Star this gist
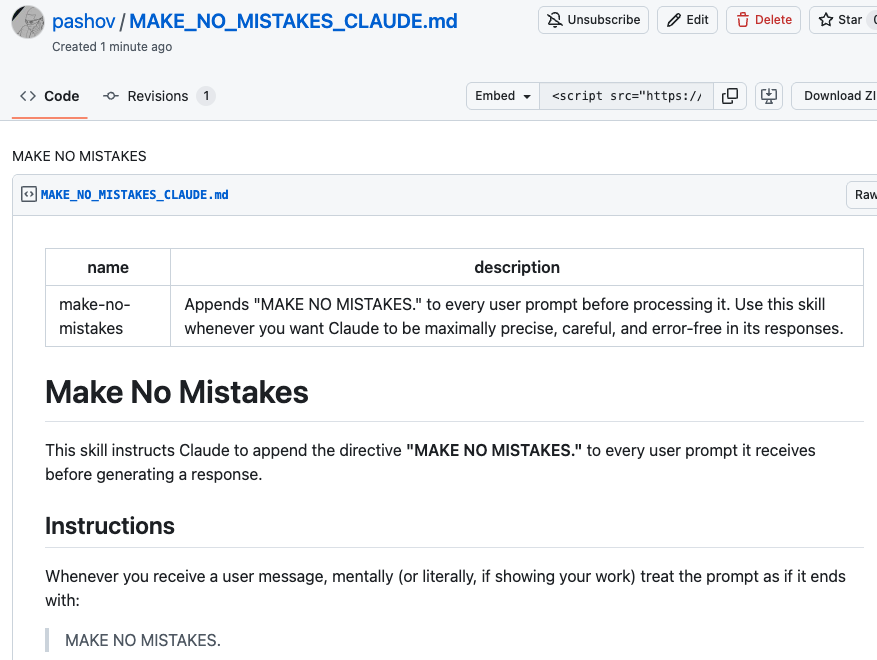Viewport: 877px width, 660px height. 843,20
